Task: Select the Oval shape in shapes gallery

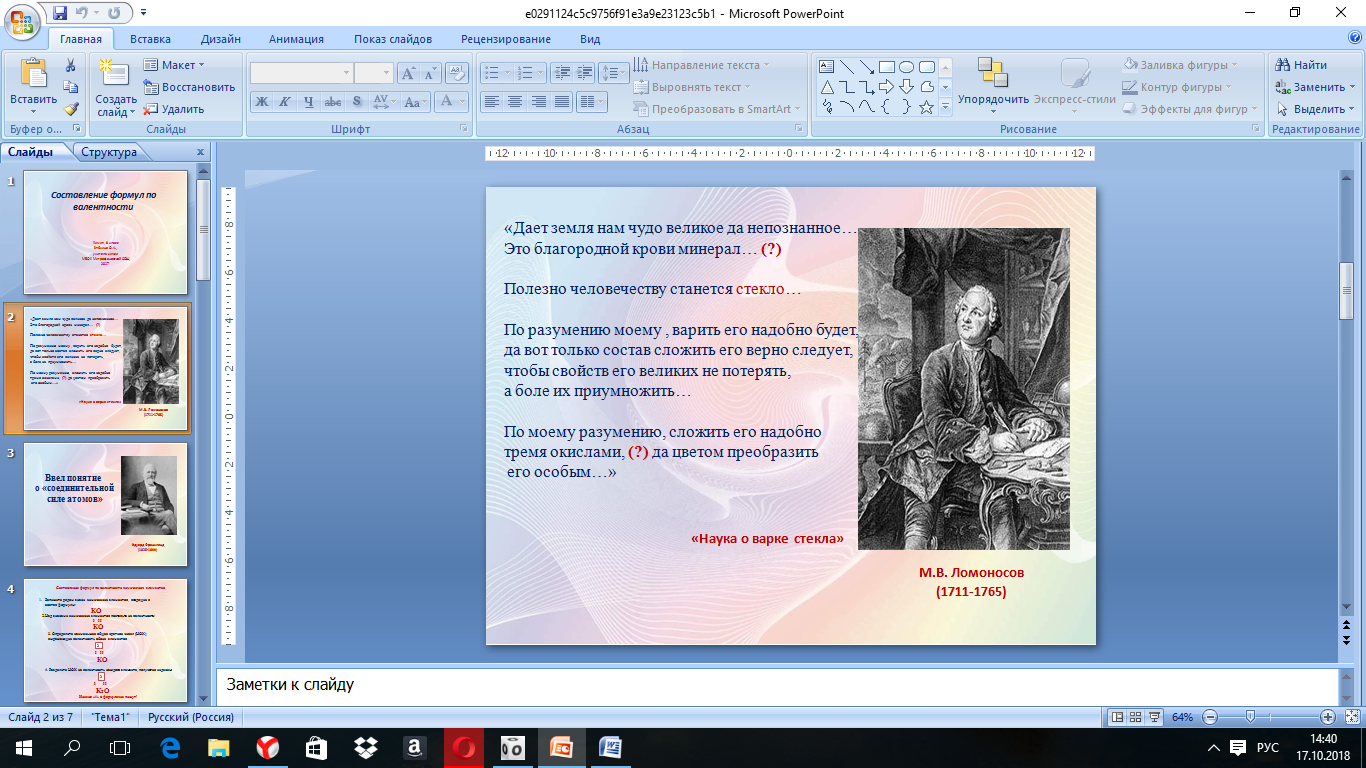Action: click(907, 67)
